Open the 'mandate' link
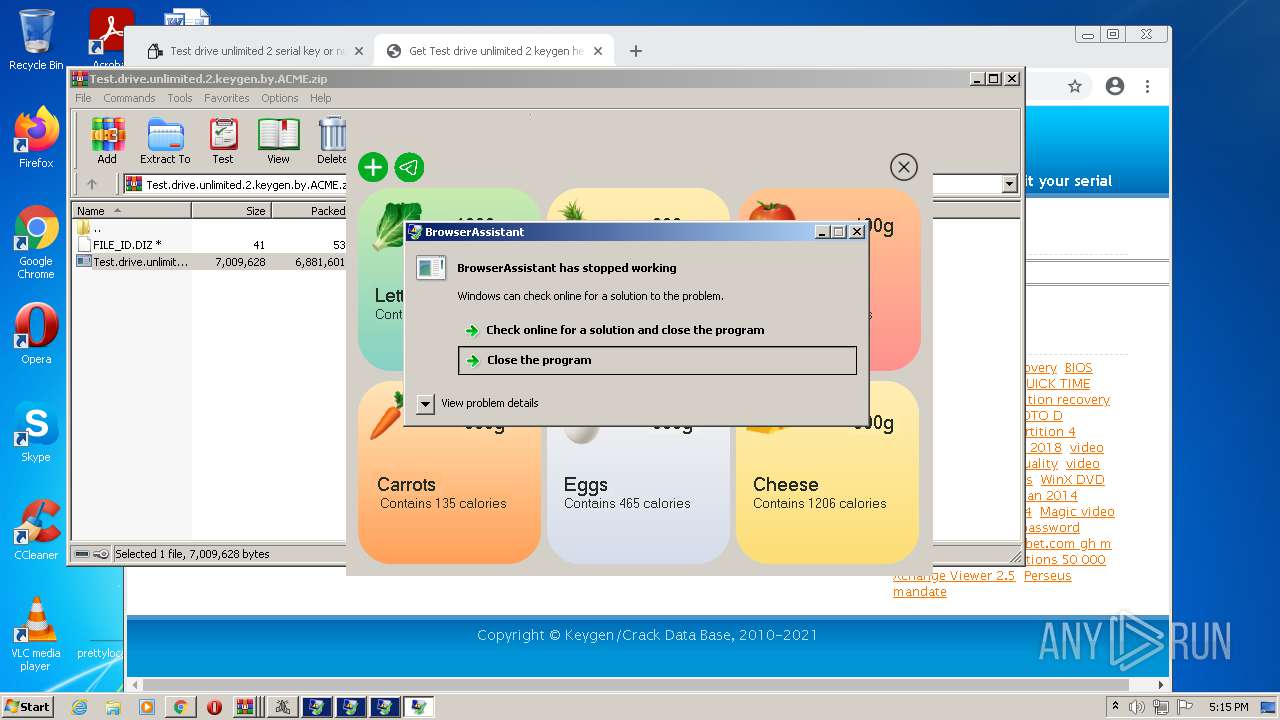1280x720 pixels. (919, 592)
